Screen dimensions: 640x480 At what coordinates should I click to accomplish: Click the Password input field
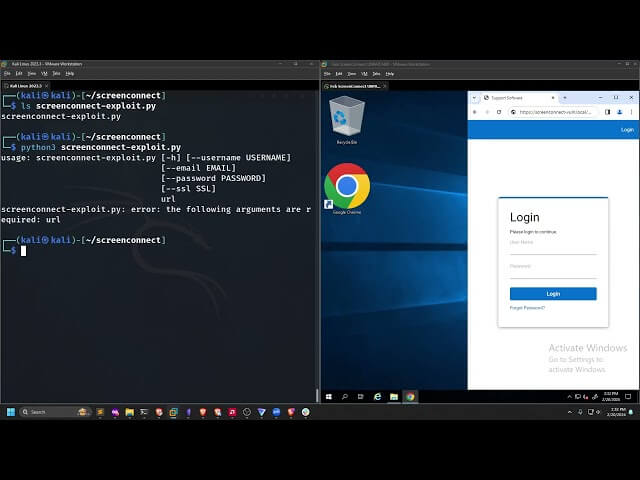553,274
